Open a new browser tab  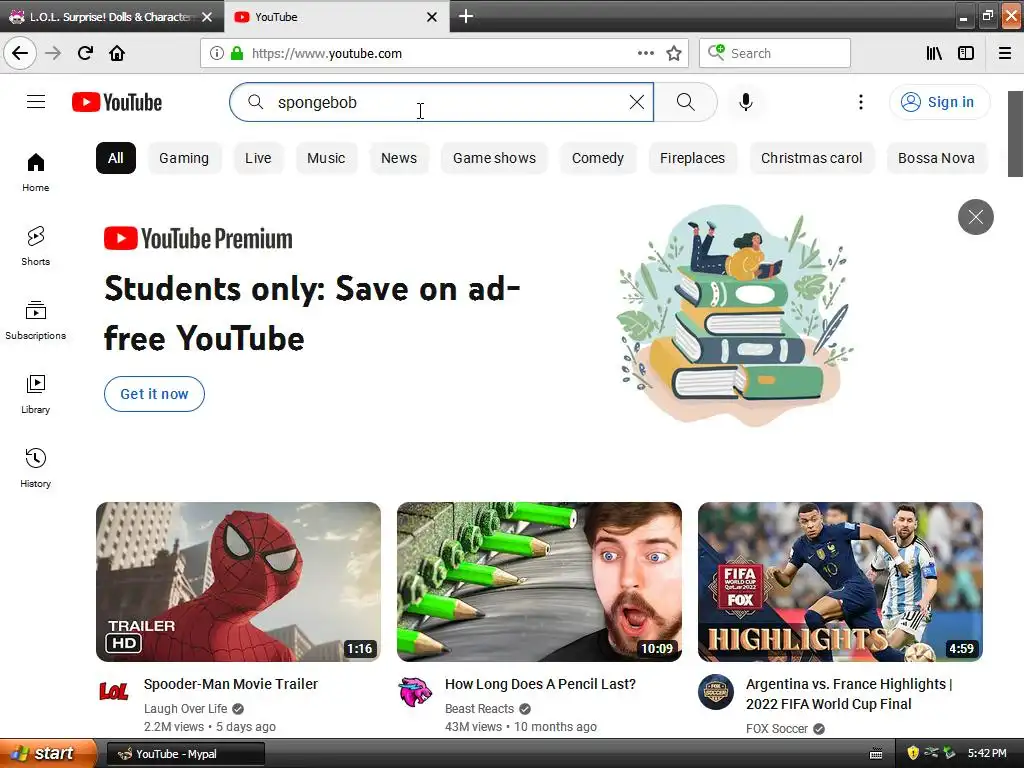(466, 16)
